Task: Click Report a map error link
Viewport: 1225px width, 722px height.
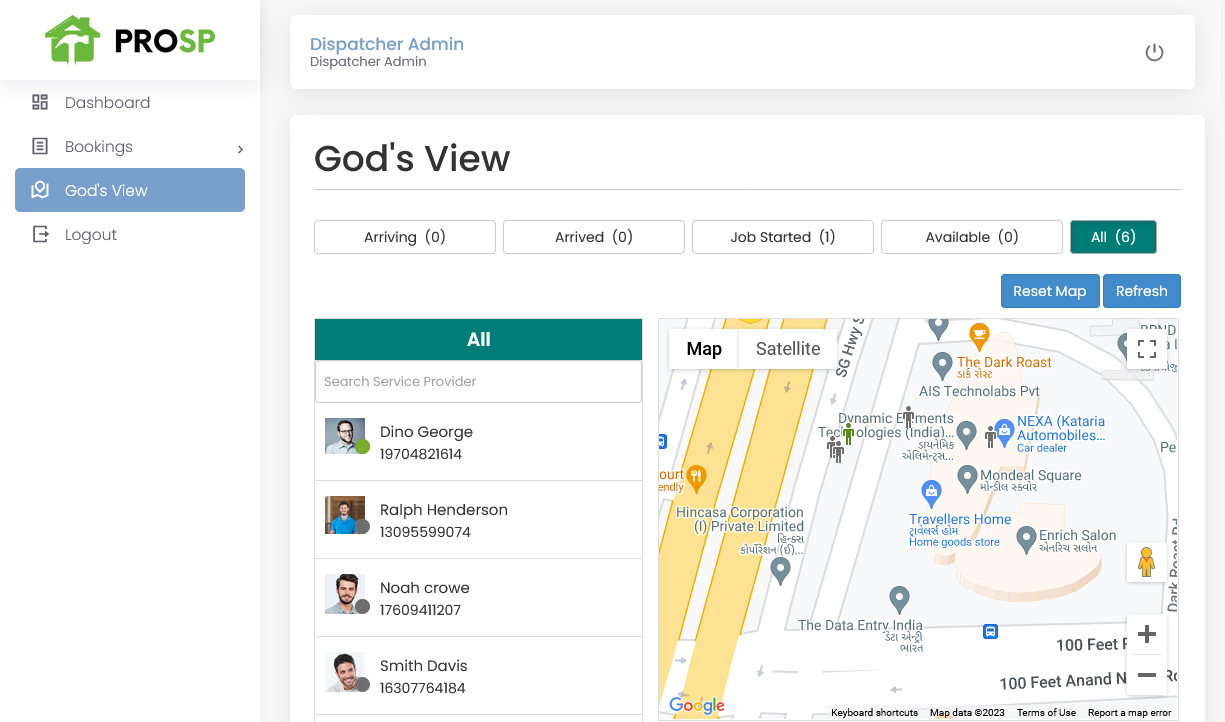Action: [x=1129, y=713]
